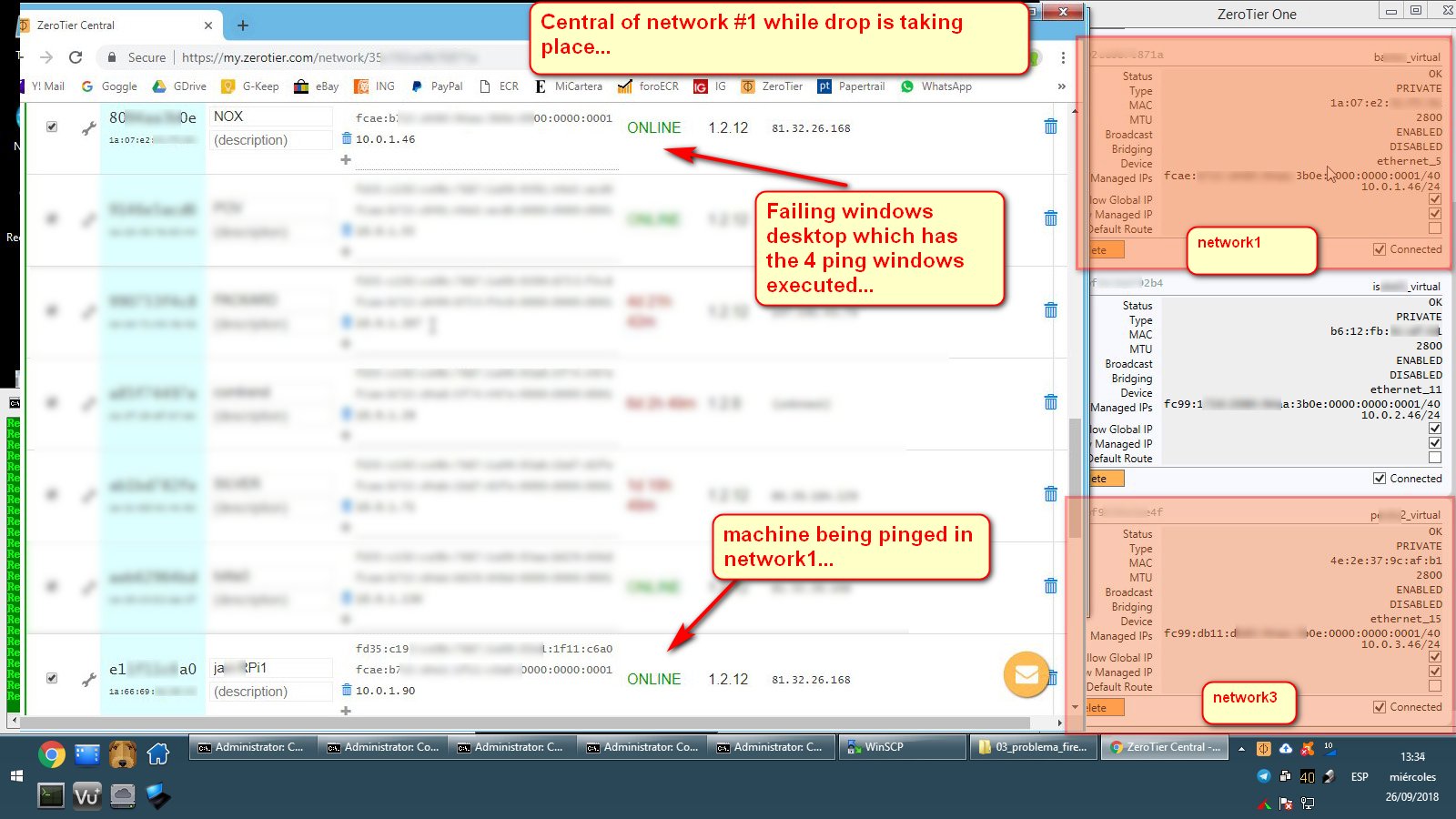Screen dimensions: 1456x819
Task: Open the Vu+ app in taskbar
Action: pyautogui.click(x=87, y=796)
